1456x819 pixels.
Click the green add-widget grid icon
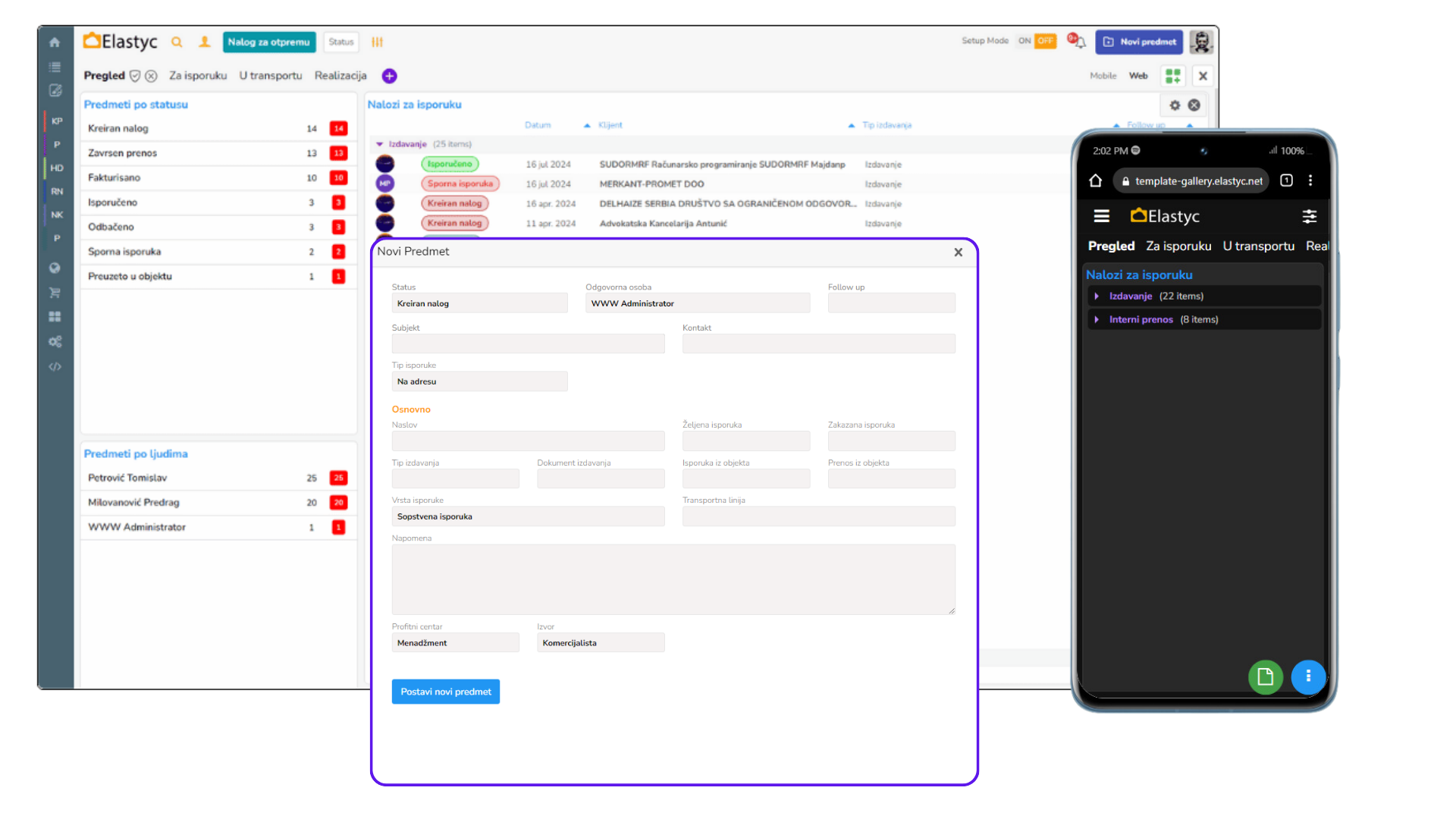tap(1172, 76)
